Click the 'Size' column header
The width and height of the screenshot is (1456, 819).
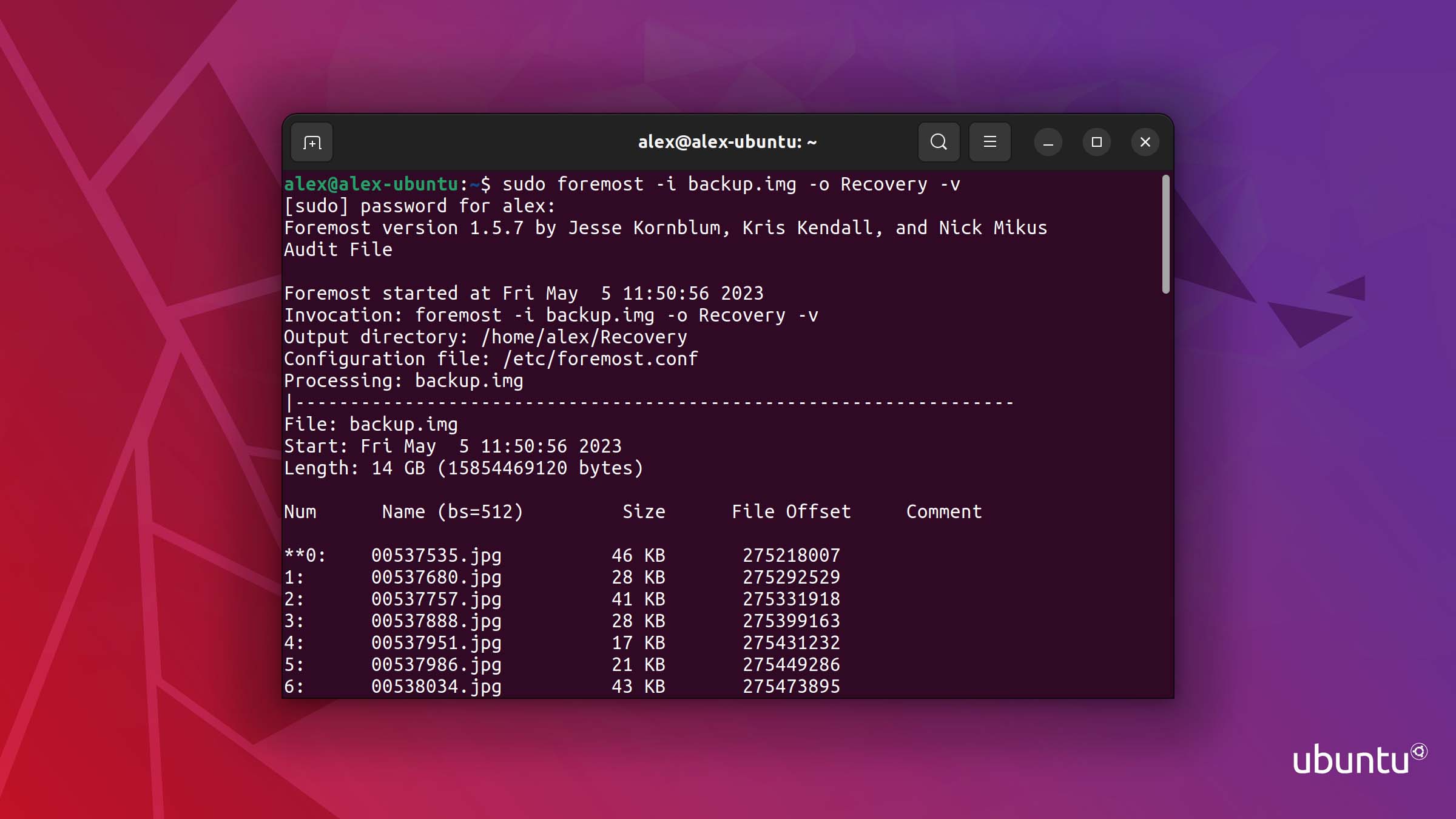[x=644, y=512]
